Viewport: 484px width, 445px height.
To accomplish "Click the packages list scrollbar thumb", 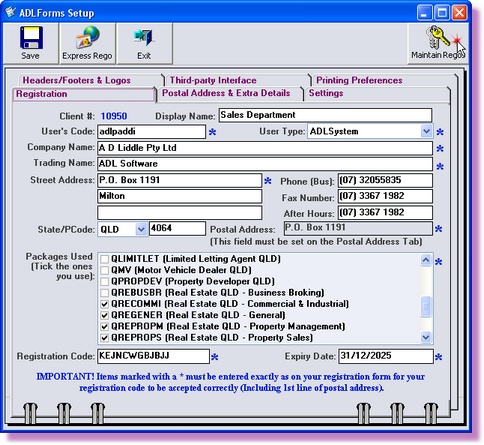I will 426,306.
